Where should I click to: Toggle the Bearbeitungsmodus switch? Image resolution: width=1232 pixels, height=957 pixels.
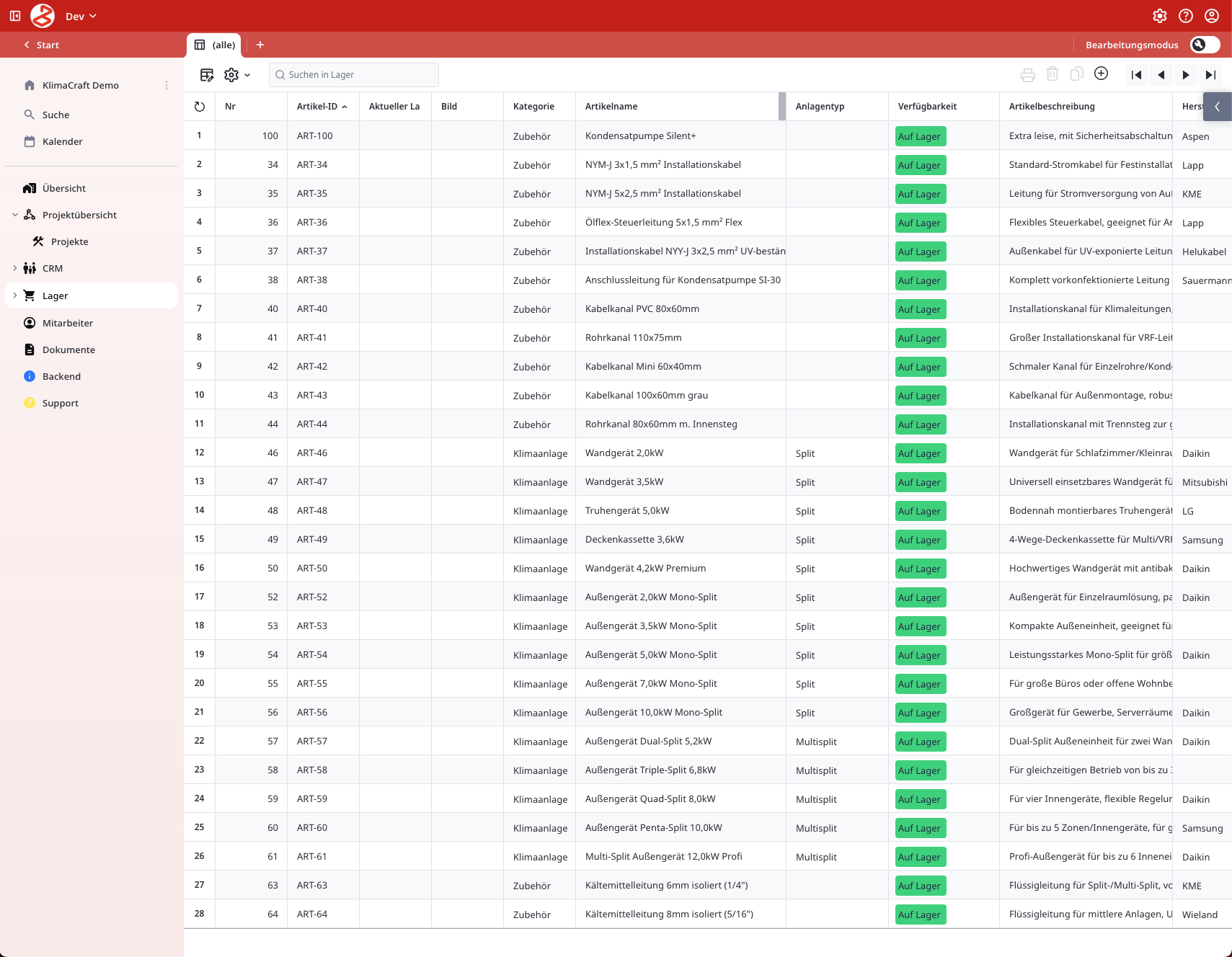1205,45
